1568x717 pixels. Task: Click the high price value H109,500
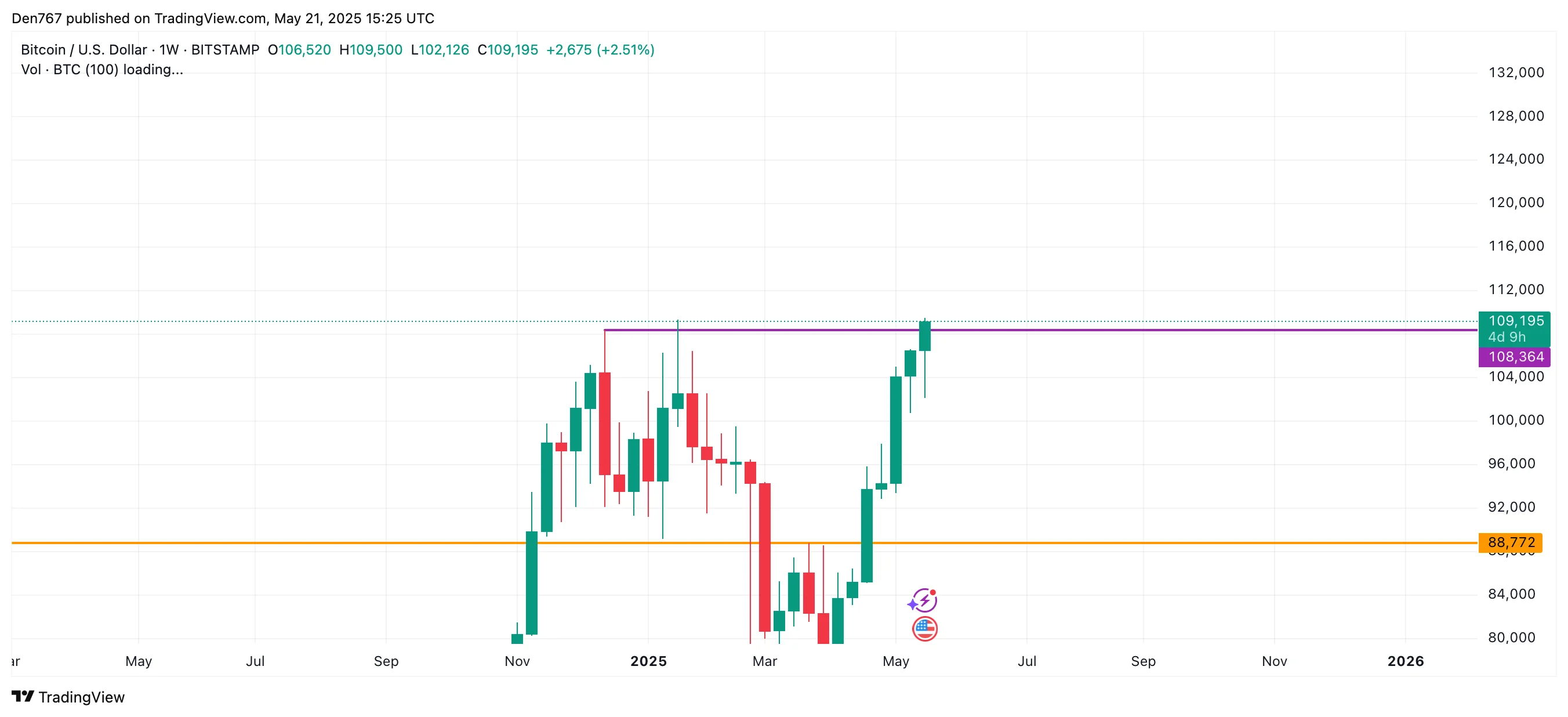[371, 50]
